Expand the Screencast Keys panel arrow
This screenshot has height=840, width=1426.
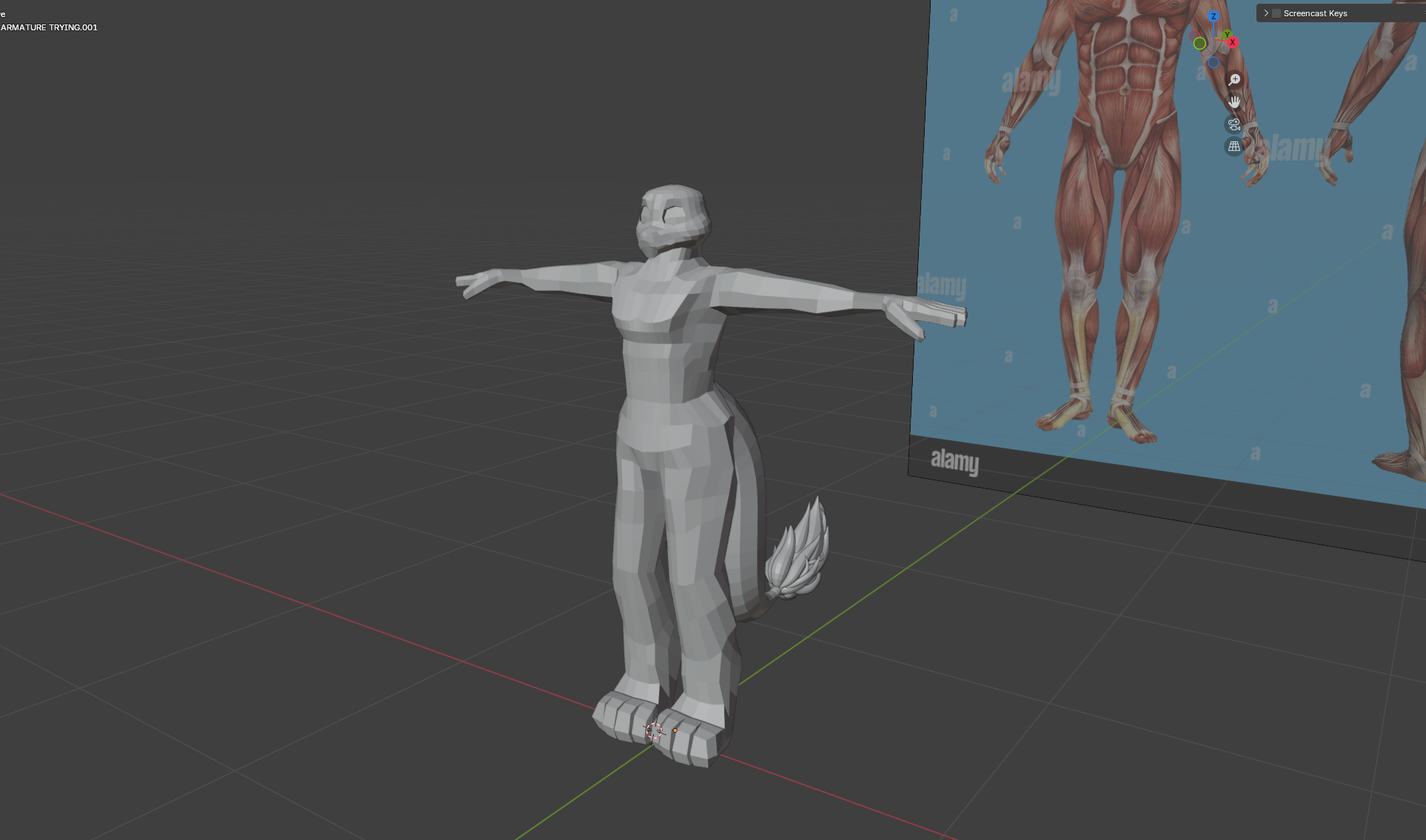tap(1265, 13)
